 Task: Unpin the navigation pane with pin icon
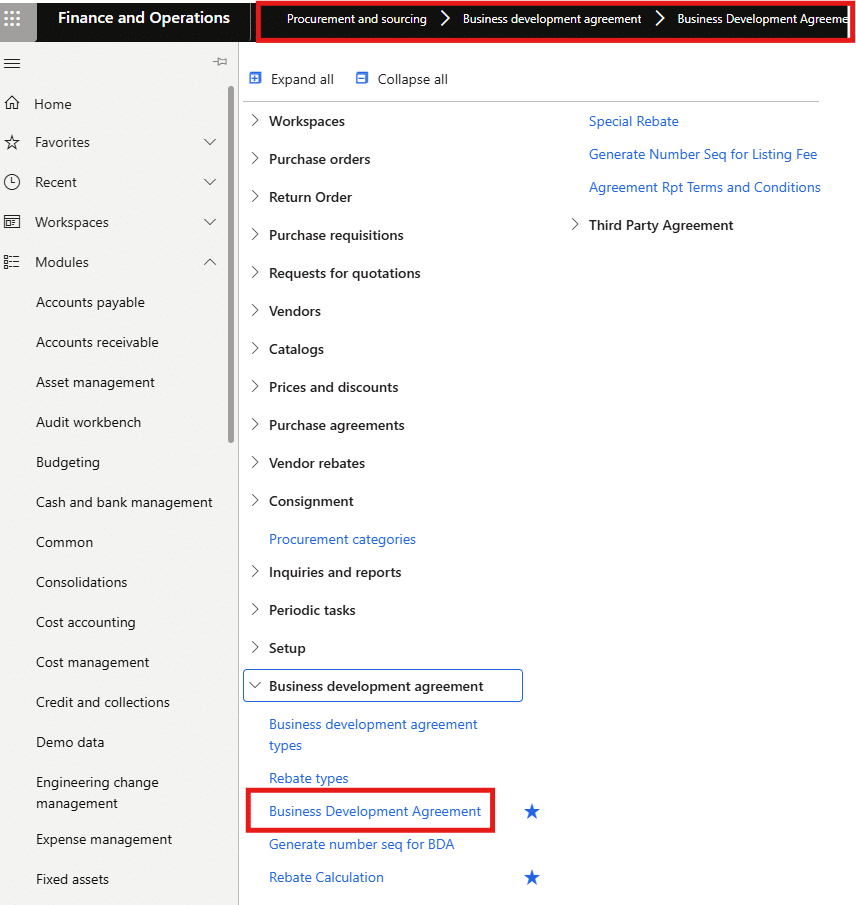(220, 62)
